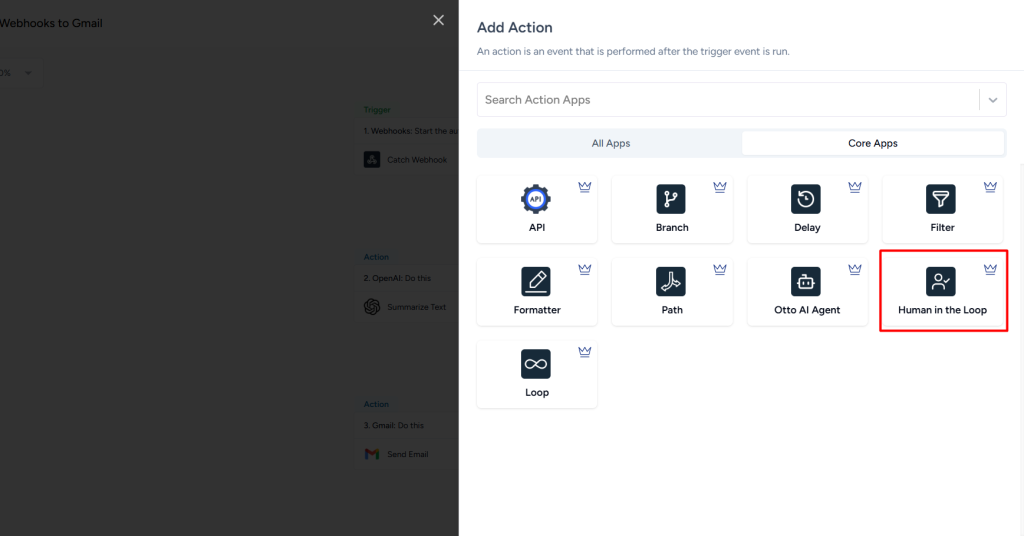This screenshot has width=1024, height=536.
Task: Expand the Search Action Apps dropdown arrow
Action: tap(992, 100)
